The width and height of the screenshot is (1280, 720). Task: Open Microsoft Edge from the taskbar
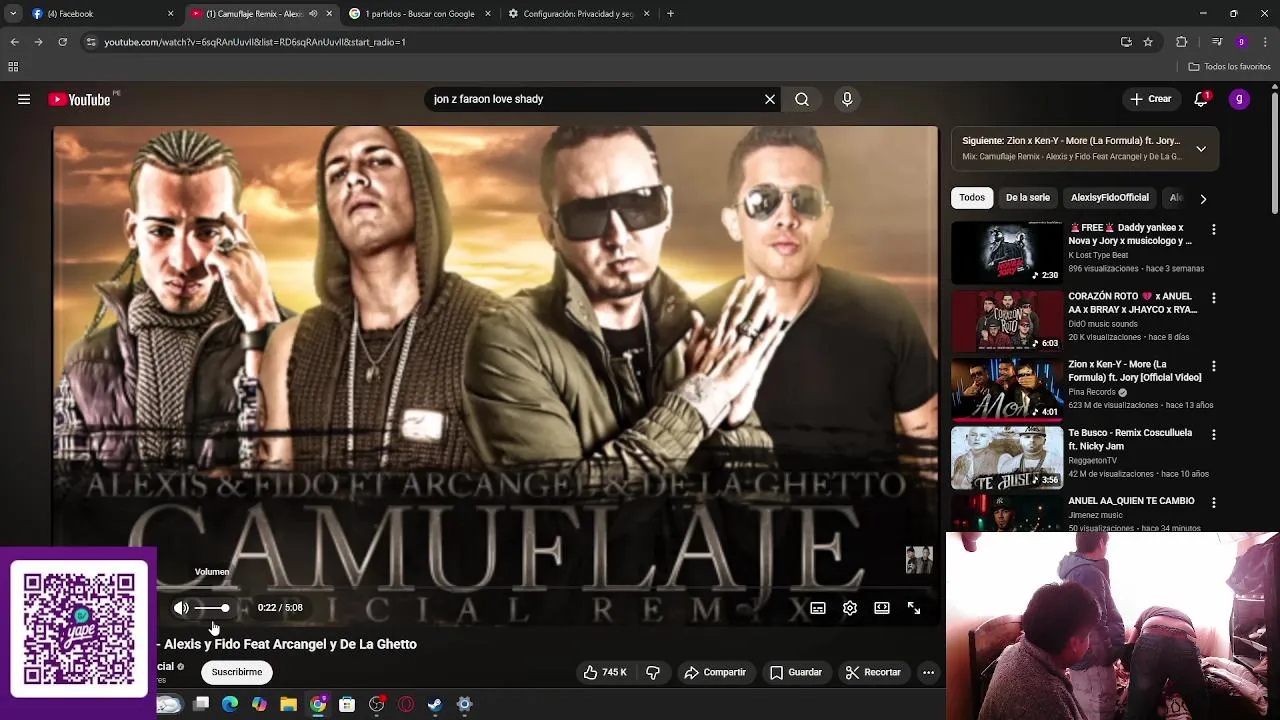[230, 704]
